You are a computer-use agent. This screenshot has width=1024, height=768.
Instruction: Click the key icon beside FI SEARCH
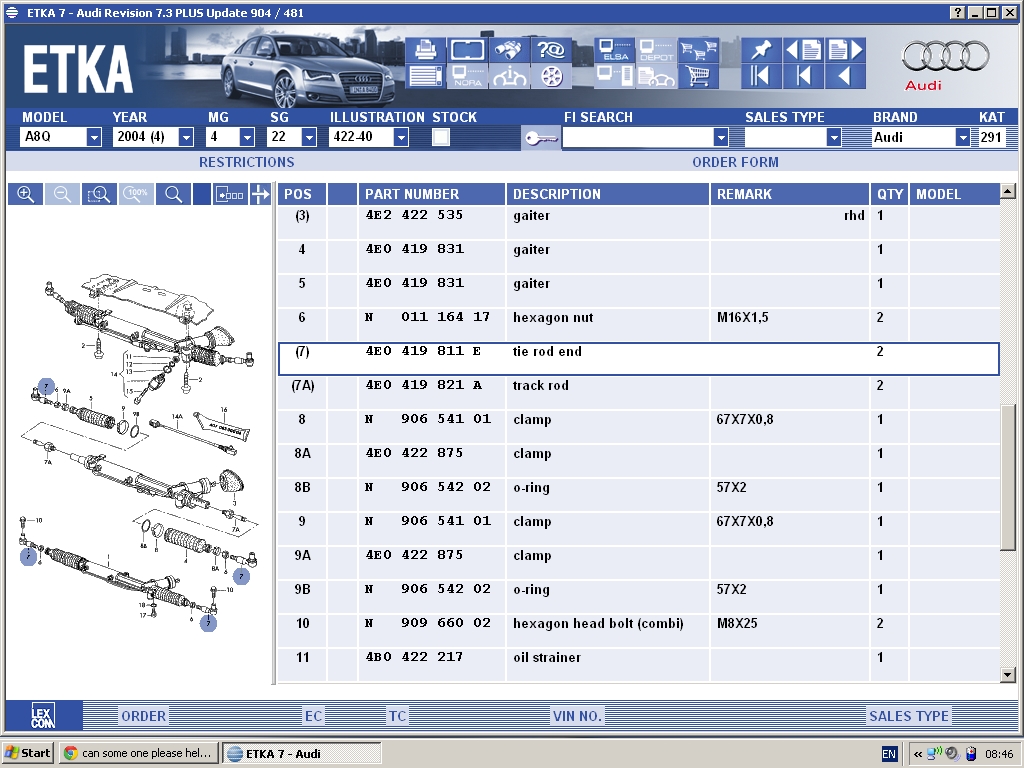(541, 138)
